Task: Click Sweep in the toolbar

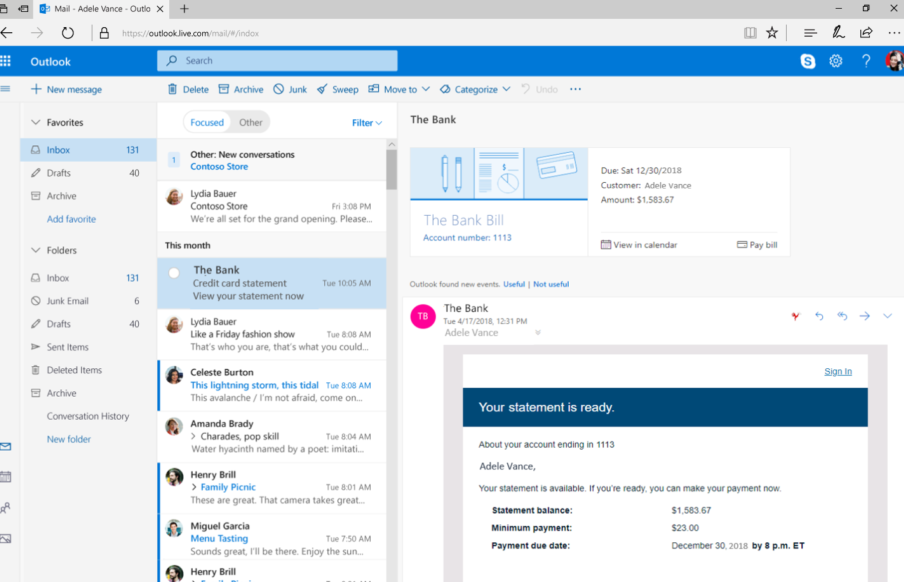Action: pos(337,89)
